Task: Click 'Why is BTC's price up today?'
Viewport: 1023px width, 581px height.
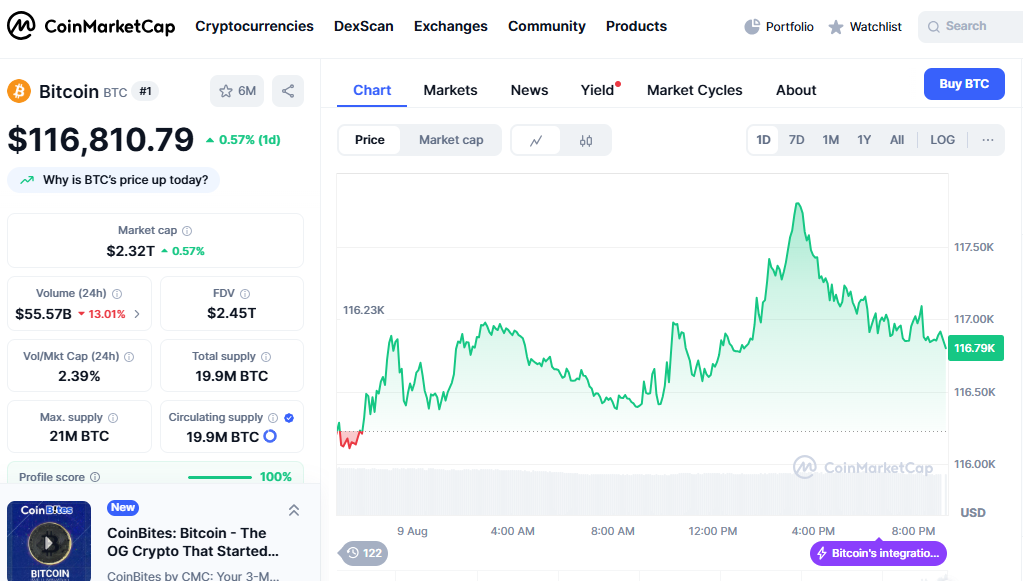Action: [114, 180]
